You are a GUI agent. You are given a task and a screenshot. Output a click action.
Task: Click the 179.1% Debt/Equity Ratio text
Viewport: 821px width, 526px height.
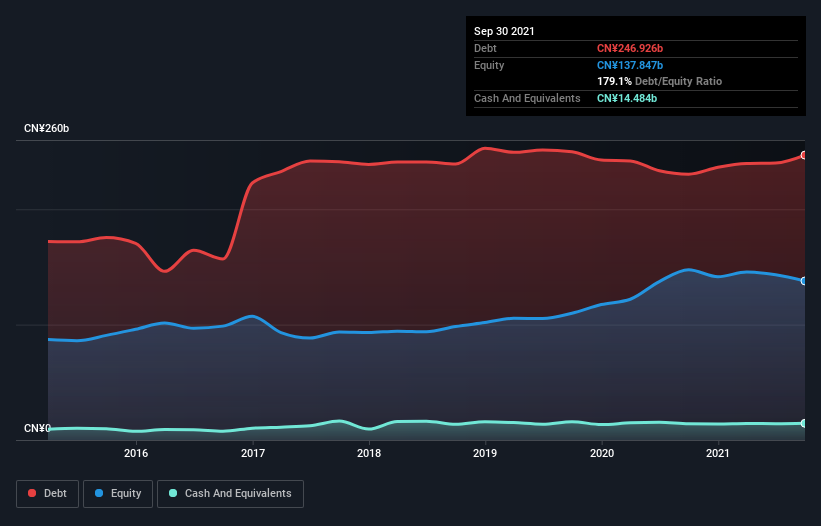660,81
